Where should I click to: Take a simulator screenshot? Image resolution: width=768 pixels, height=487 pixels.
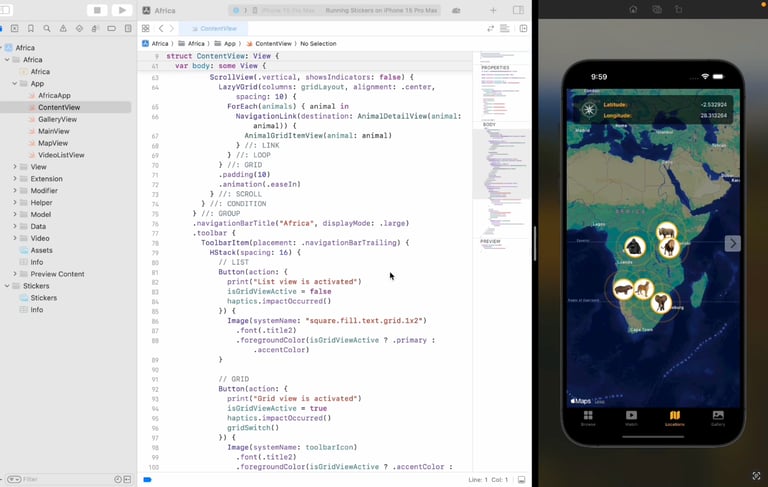pyautogui.click(x=657, y=9)
